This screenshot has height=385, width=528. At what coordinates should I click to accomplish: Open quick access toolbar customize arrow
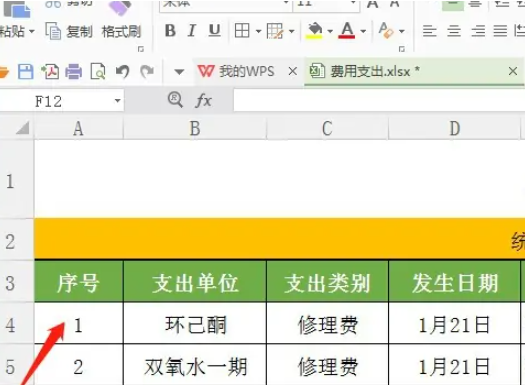pyautogui.click(x=179, y=72)
